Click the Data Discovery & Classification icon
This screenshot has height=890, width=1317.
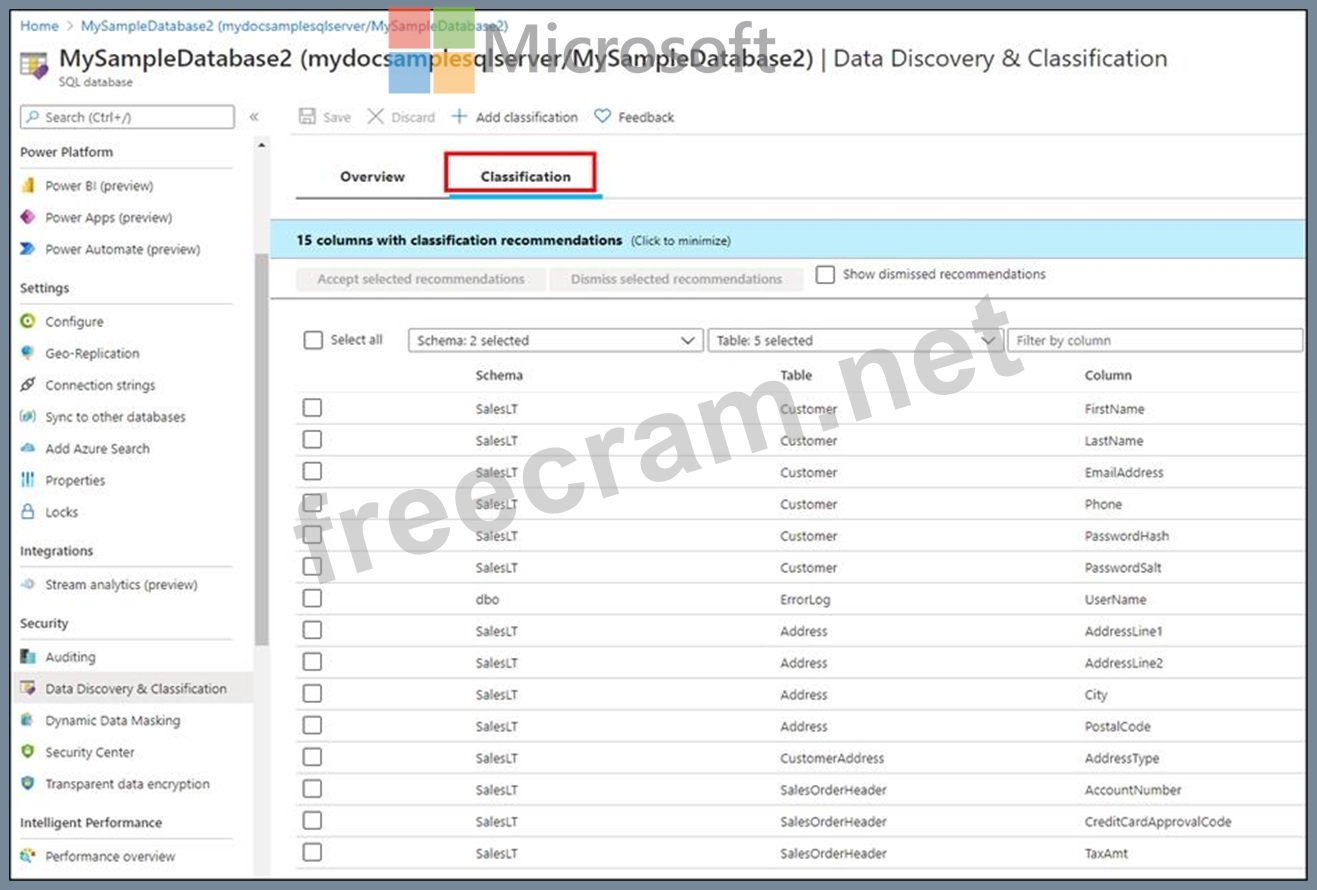(28, 688)
